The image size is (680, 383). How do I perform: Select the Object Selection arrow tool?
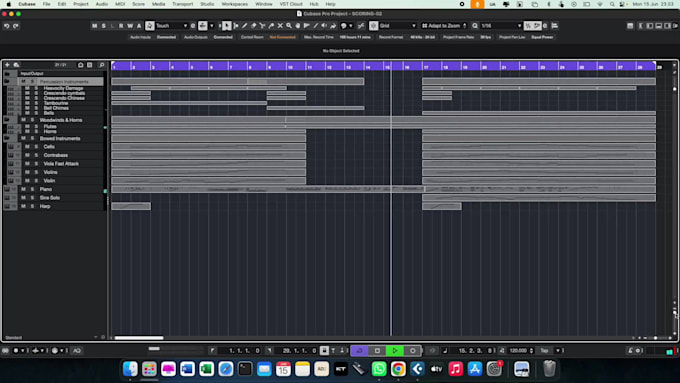226,26
